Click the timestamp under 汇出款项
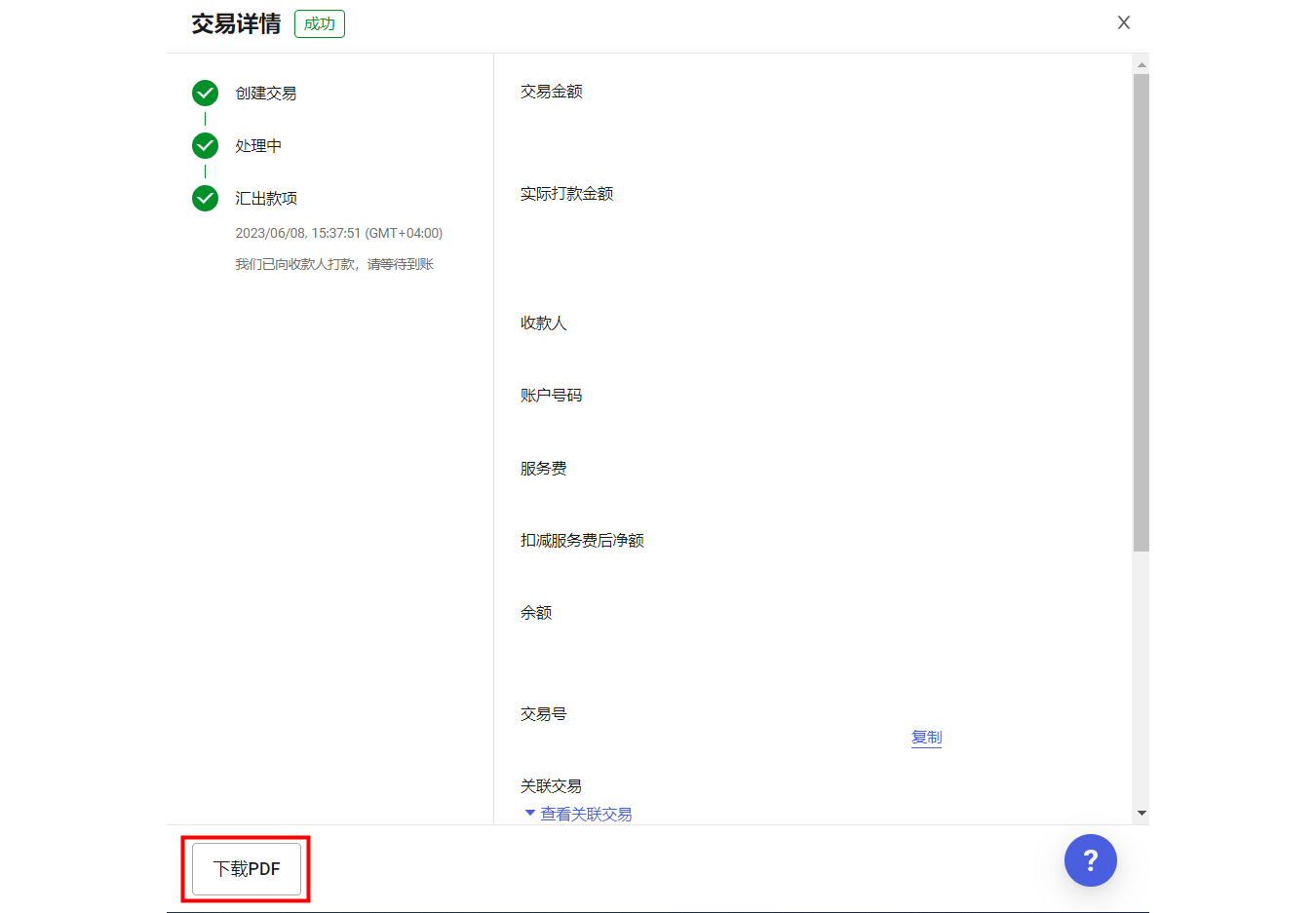This screenshot has height=913, width=1316. 339,233
